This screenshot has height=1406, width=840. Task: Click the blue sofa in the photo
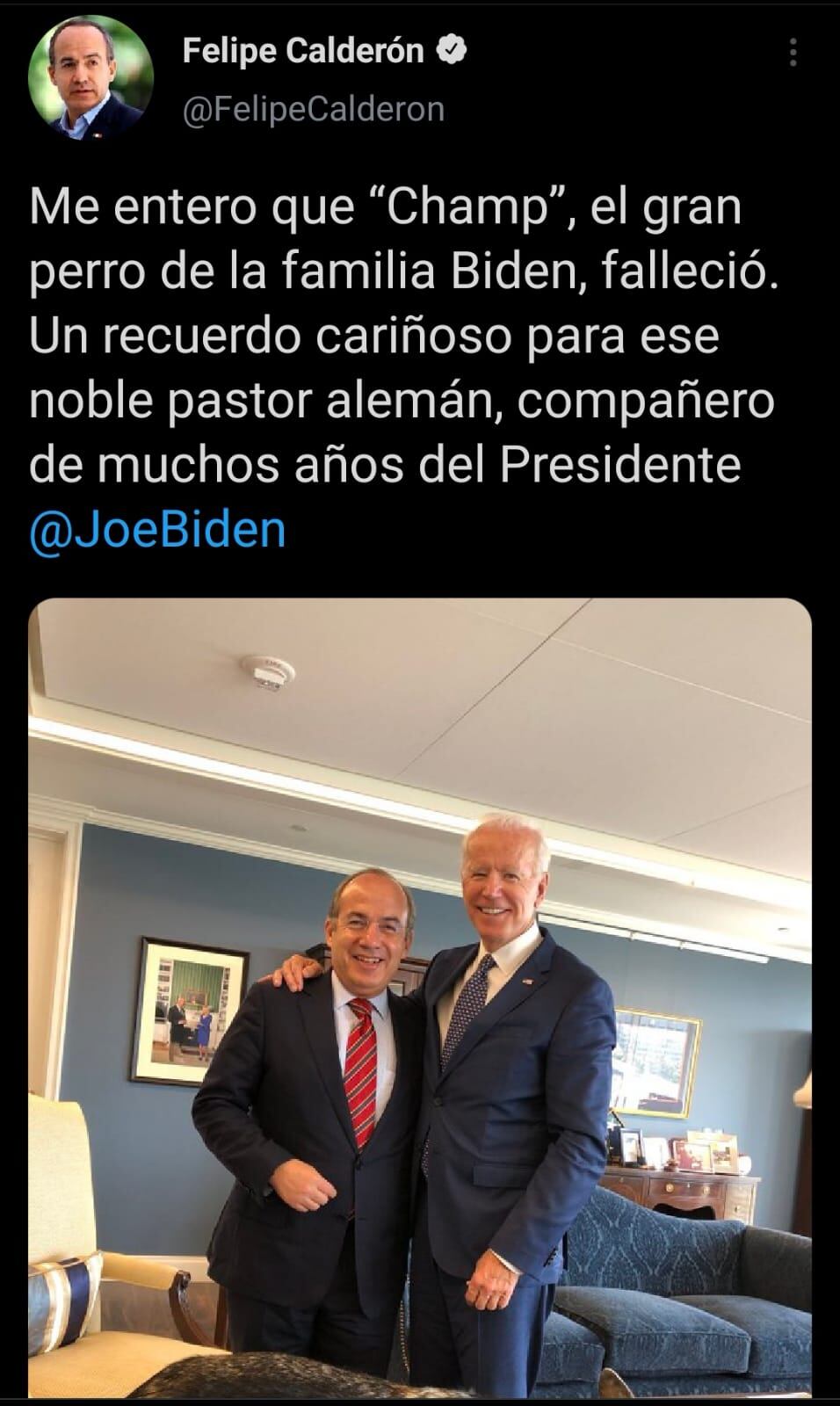tap(684, 1283)
